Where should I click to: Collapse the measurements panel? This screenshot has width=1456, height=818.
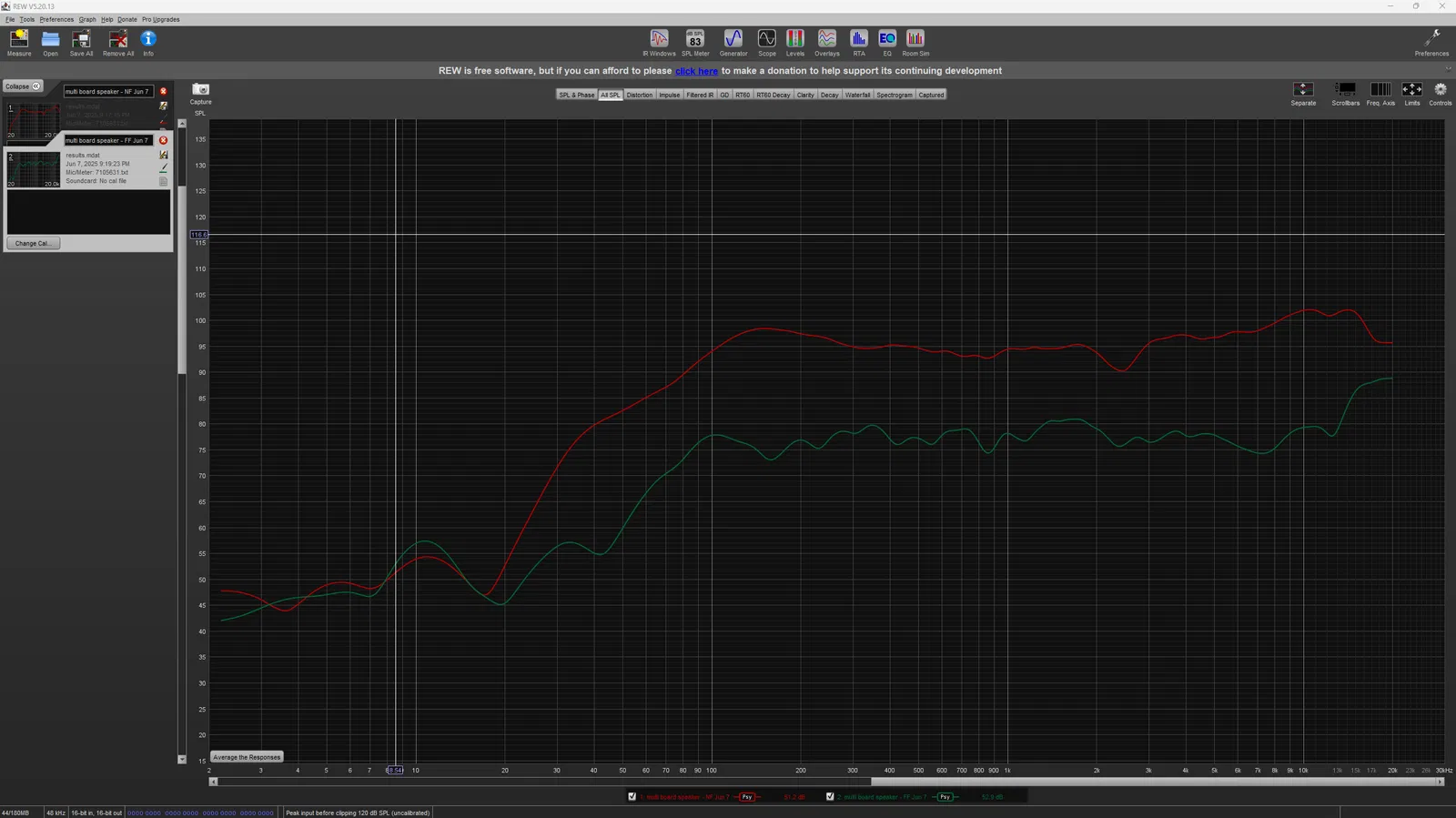[23, 86]
